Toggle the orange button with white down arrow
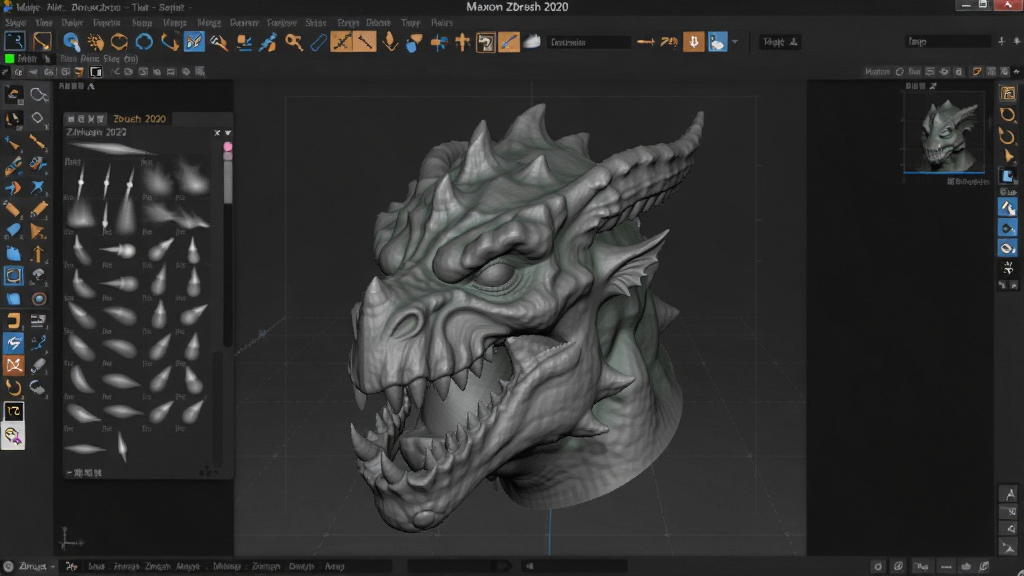The width and height of the screenshot is (1024, 576). pyautogui.click(x=694, y=42)
